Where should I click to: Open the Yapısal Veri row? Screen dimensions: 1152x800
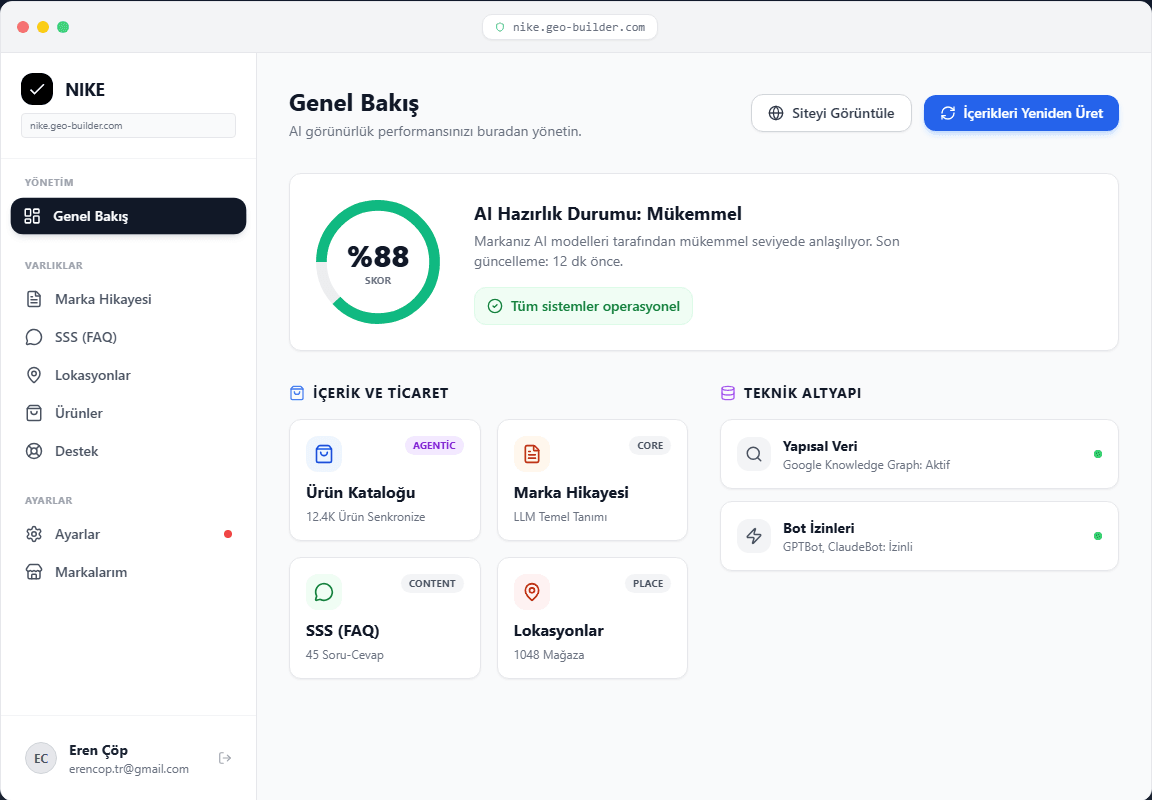point(919,454)
